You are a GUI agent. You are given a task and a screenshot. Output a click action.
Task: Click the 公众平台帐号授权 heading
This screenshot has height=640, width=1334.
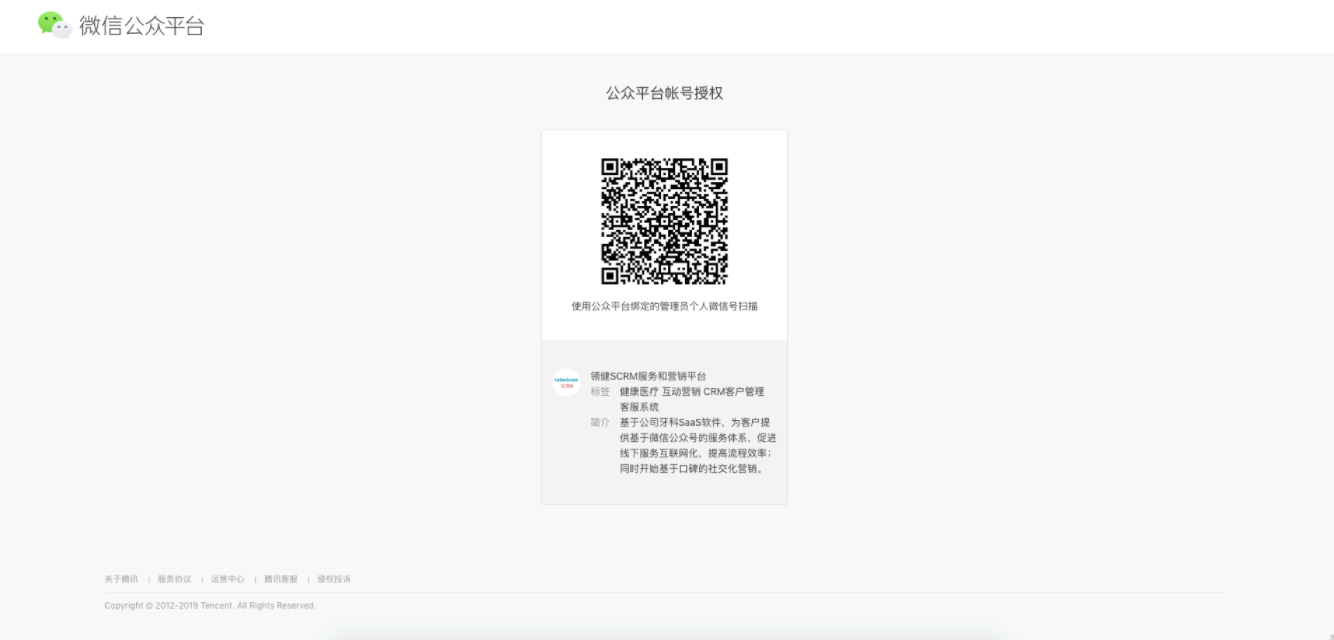click(664, 93)
